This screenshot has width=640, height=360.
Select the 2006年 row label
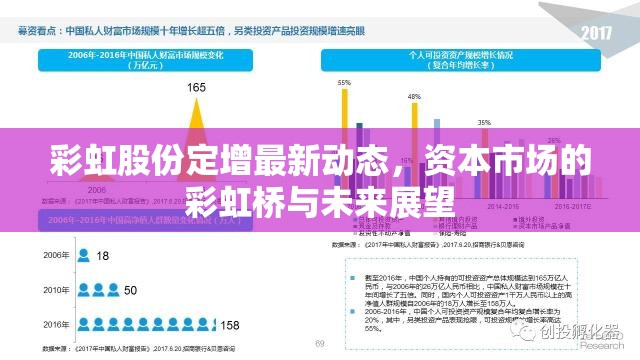point(56,255)
